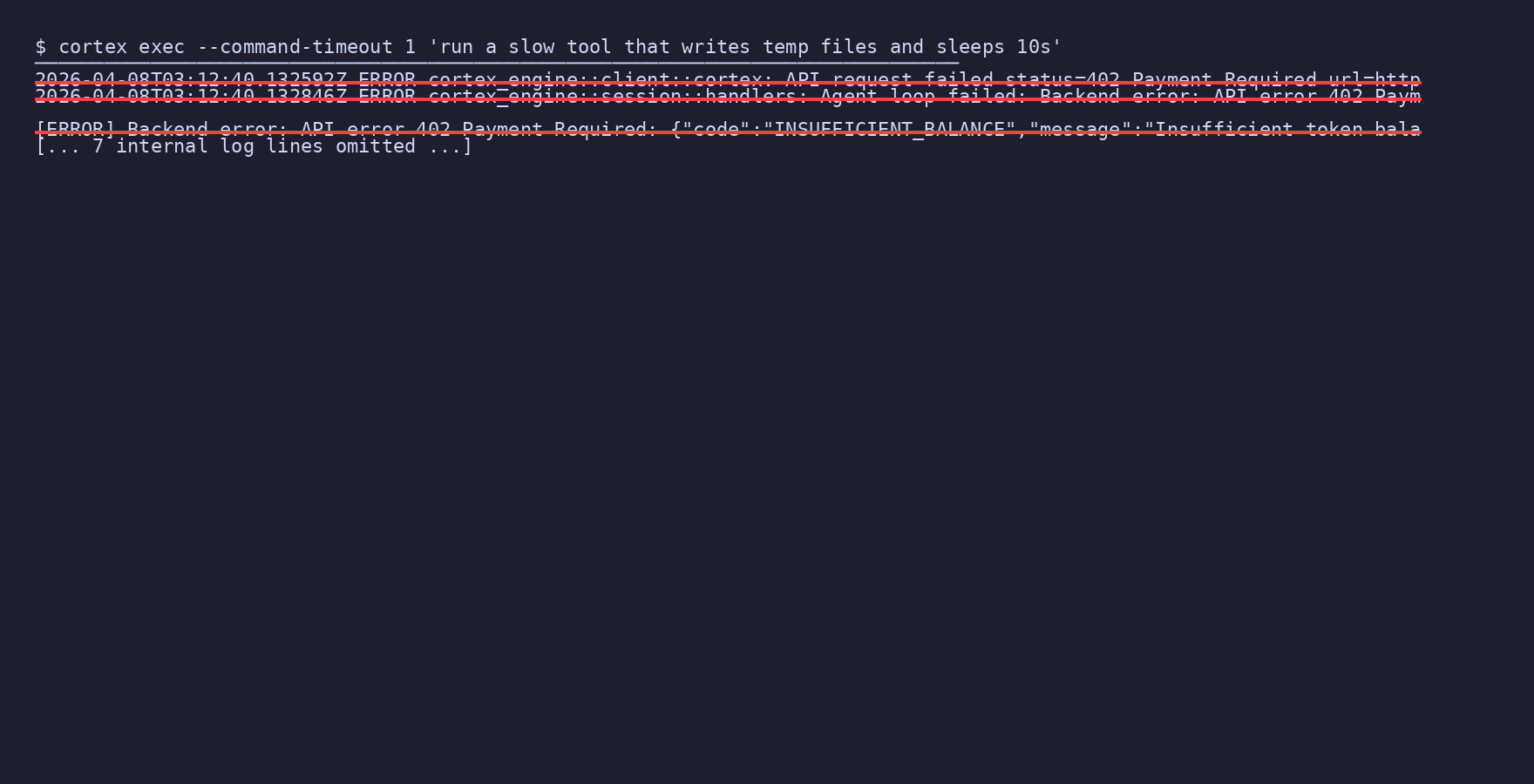Click the [ERROR] tag on the third line
This screenshot has width=1534, height=784.
pyautogui.click(x=75, y=130)
